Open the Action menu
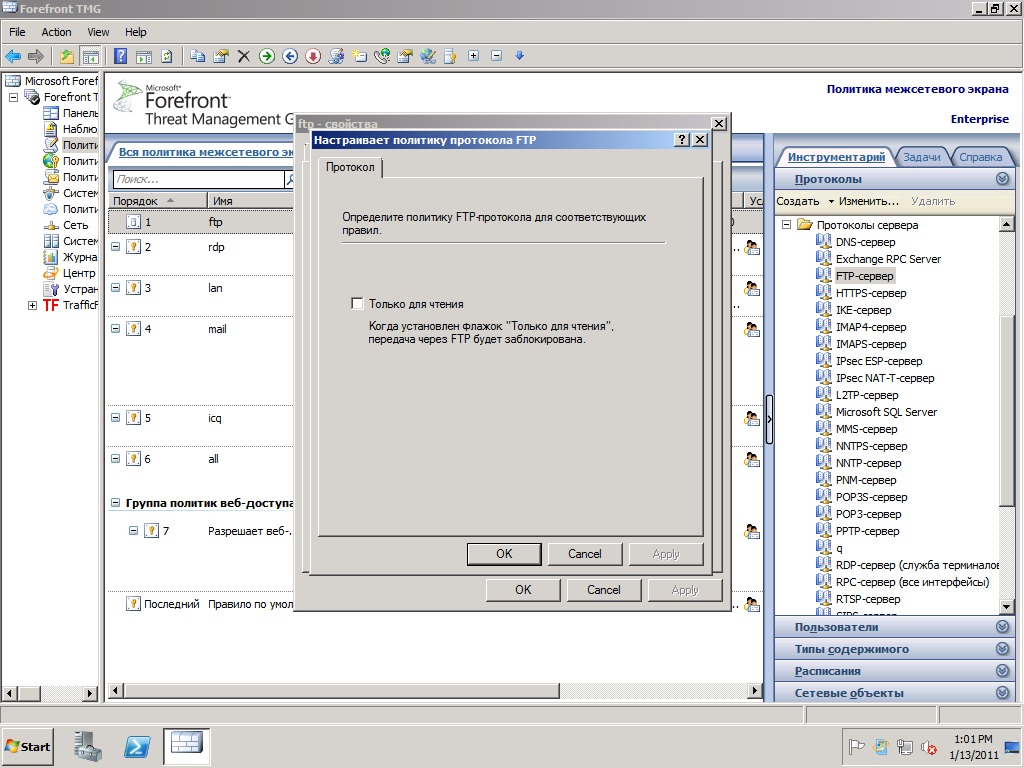The image size is (1024, 768). (56, 32)
